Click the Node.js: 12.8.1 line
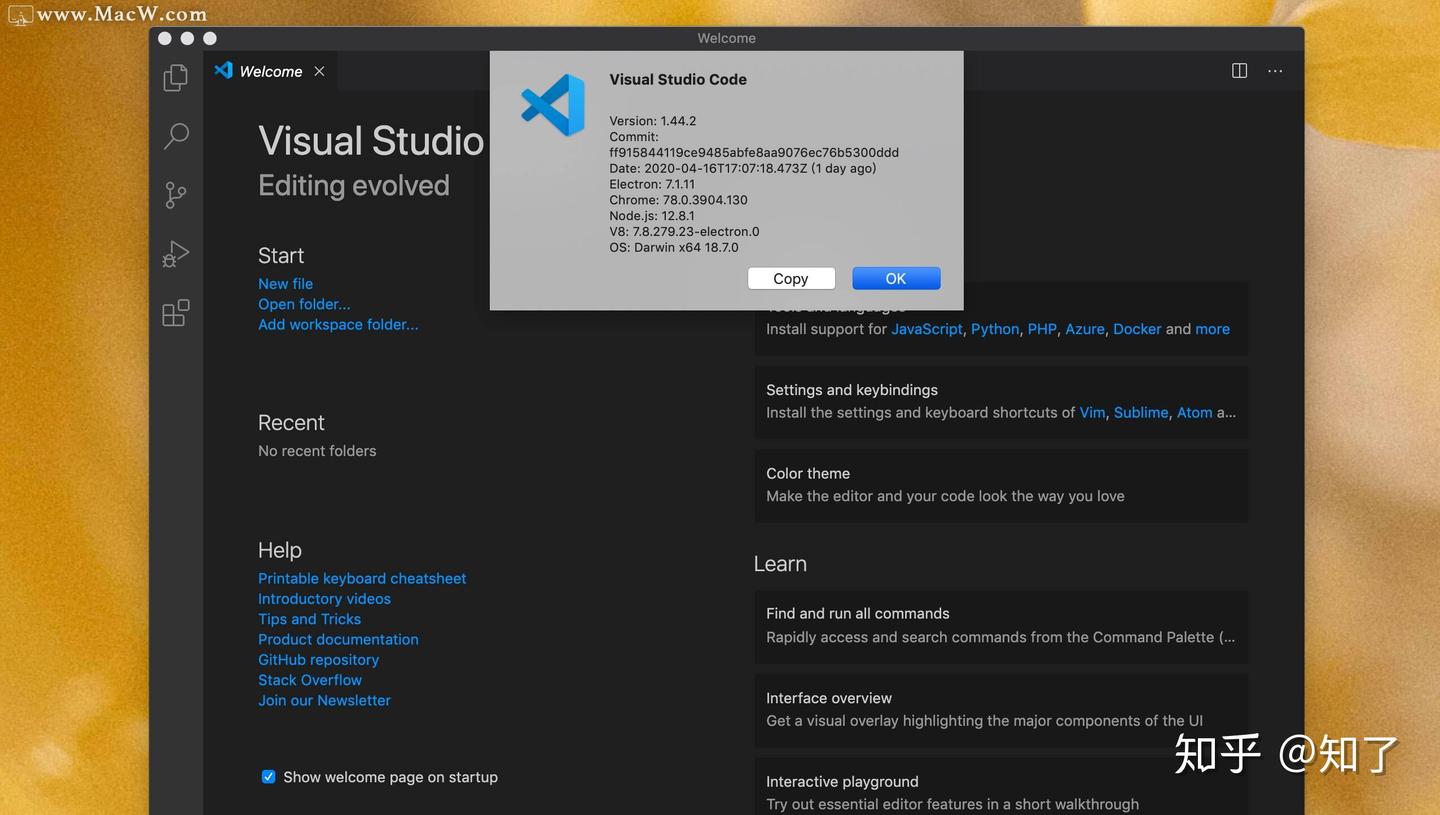 click(x=651, y=216)
